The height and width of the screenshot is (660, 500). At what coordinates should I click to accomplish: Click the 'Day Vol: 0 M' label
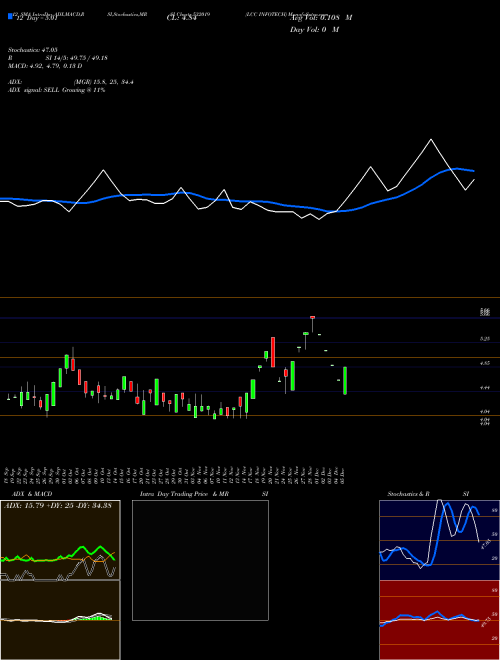tap(314, 30)
